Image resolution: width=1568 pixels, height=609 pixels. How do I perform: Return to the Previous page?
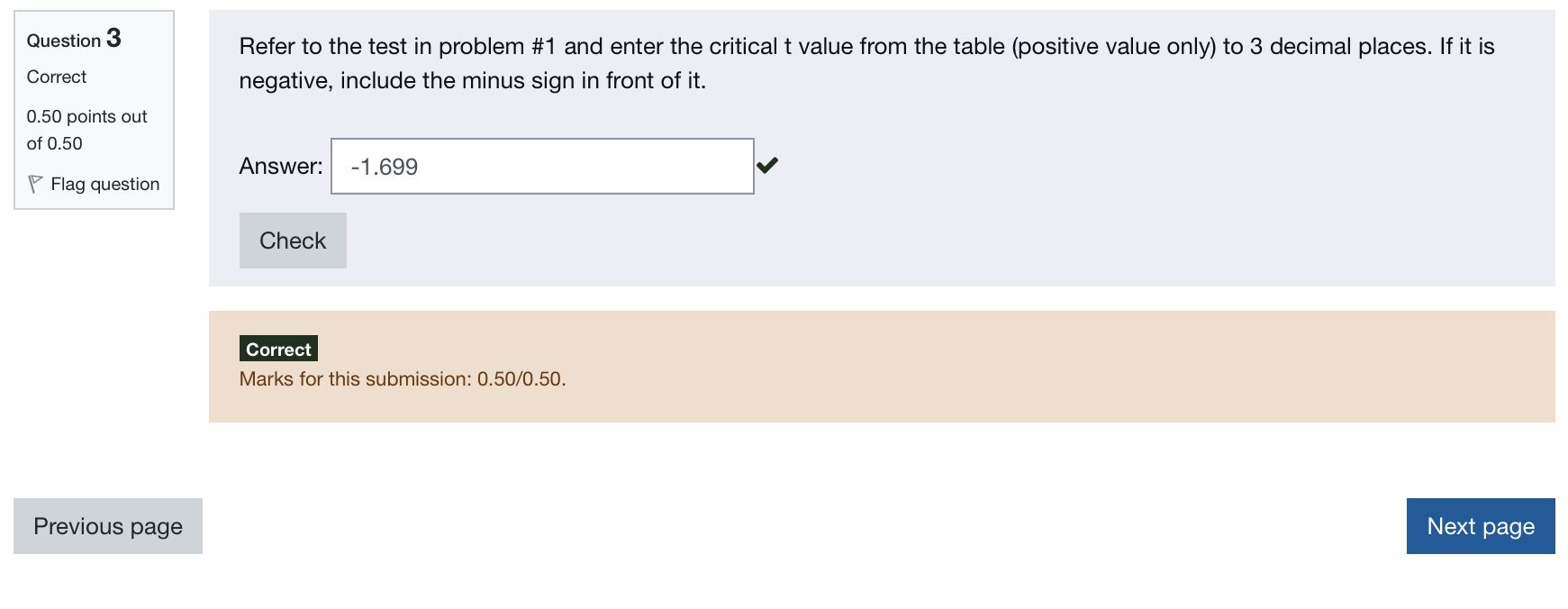[x=107, y=526]
